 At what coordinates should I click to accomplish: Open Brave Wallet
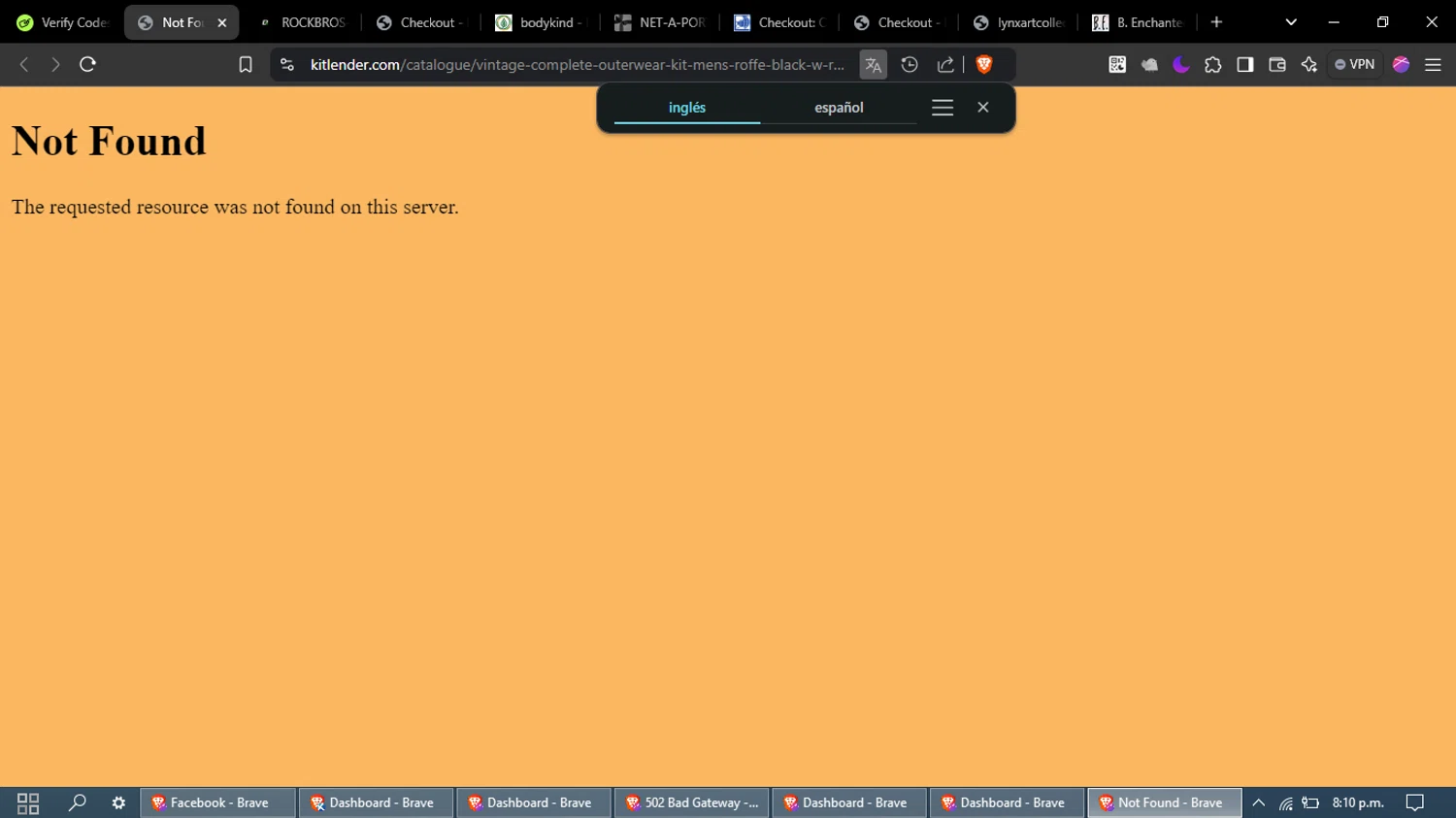point(1277,64)
